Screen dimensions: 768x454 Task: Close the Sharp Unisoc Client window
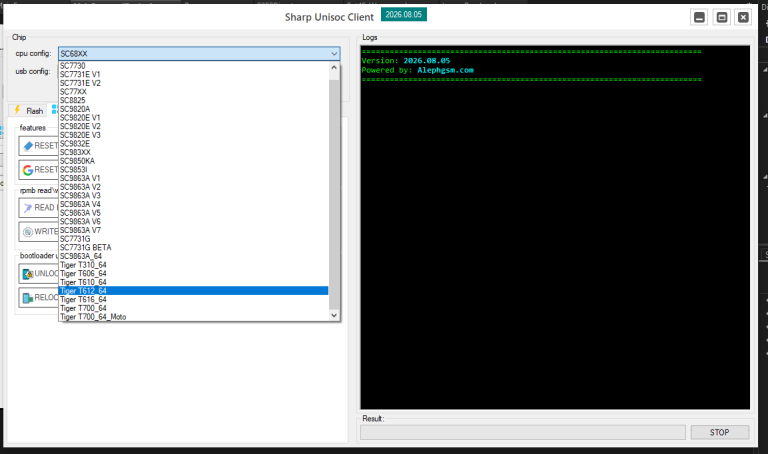pos(744,18)
